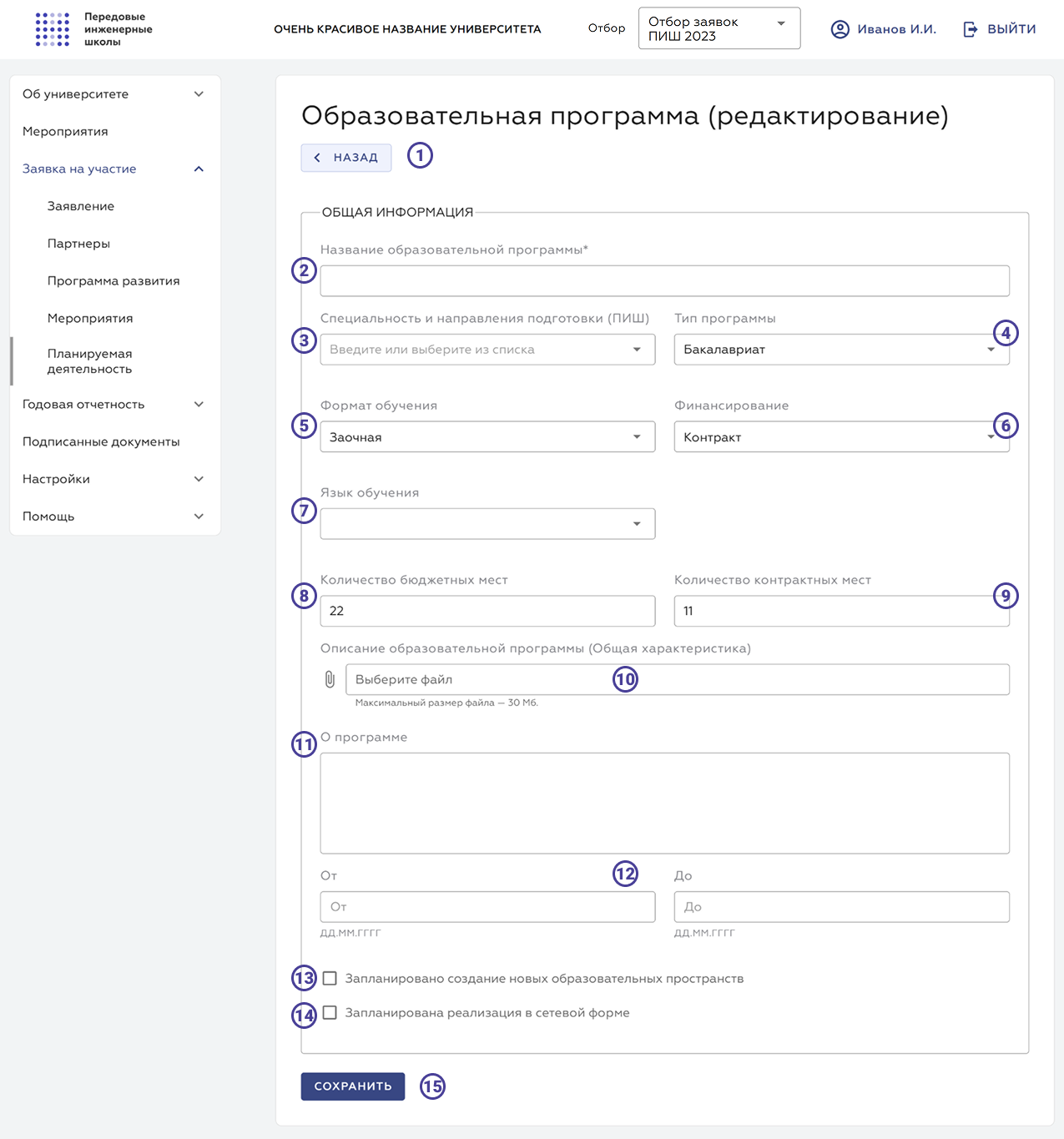Expand the Об университете menu section
Screen dimensions: 1064x1139
(x=115, y=94)
